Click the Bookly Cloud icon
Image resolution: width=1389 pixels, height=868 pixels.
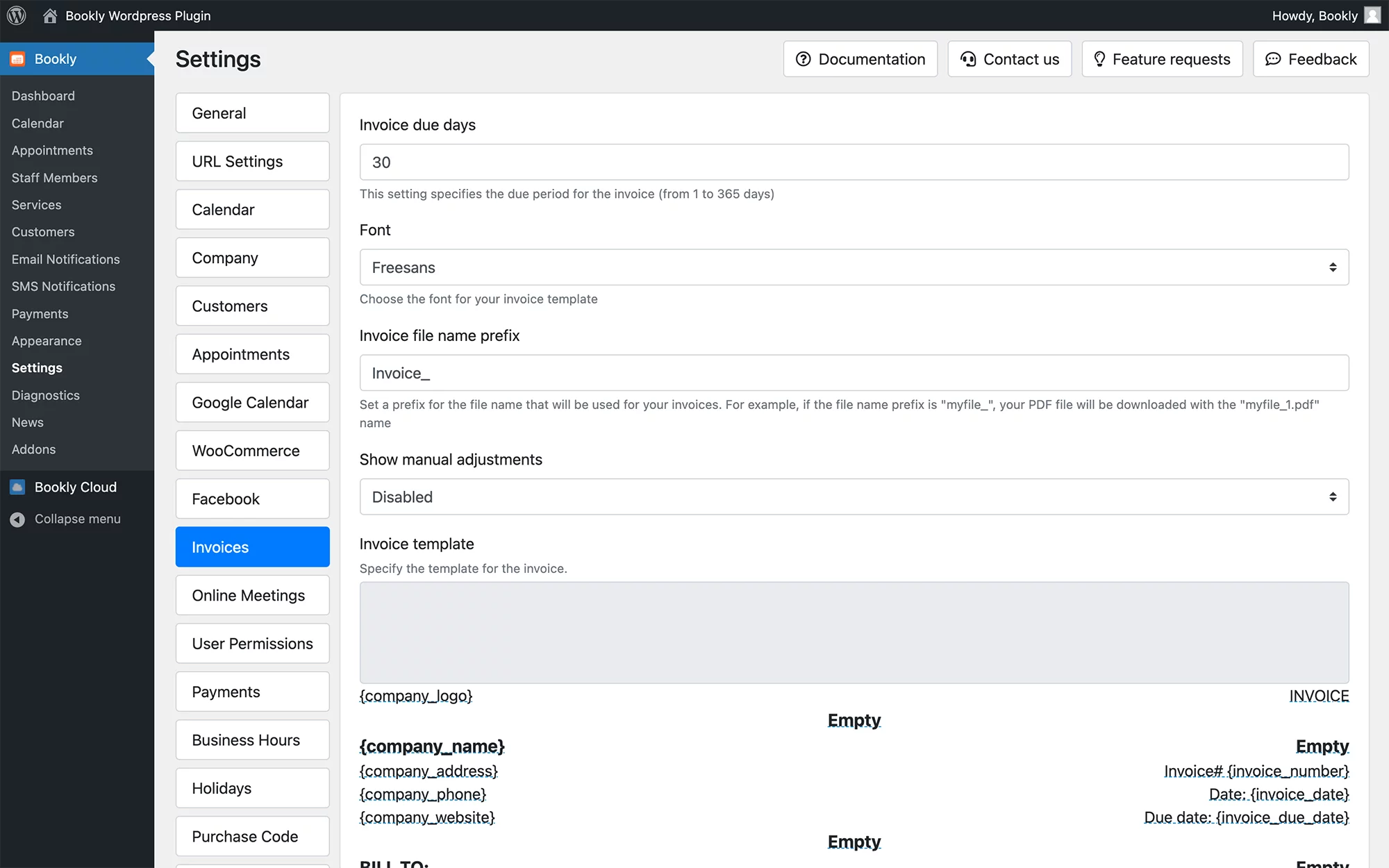click(x=18, y=487)
